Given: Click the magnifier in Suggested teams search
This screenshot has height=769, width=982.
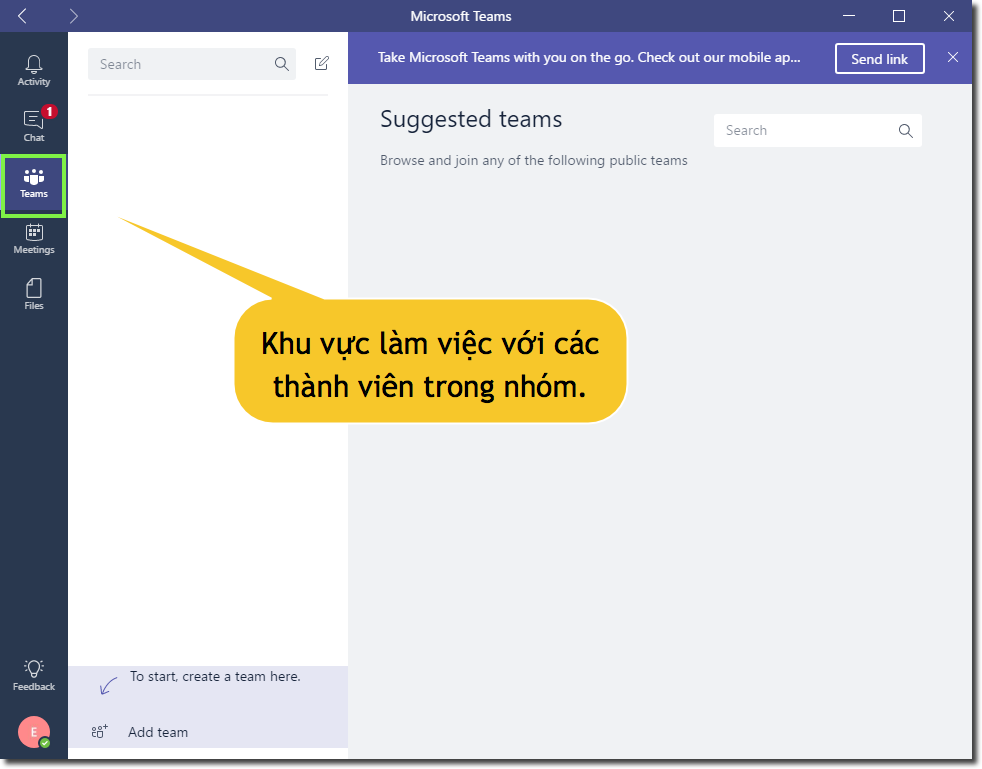Looking at the screenshot, I should coord(905,130).
